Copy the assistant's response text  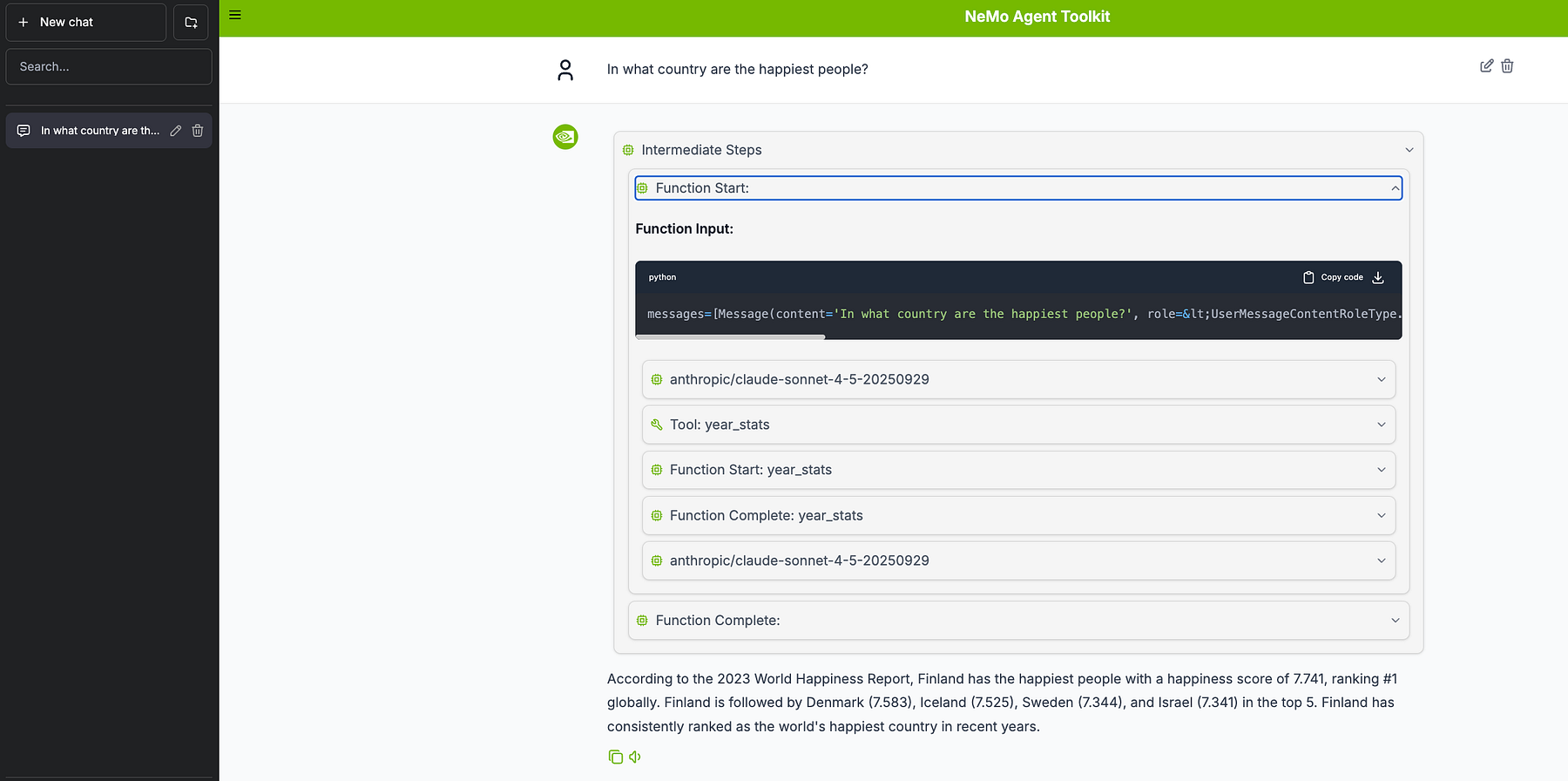tap(615, 757)
